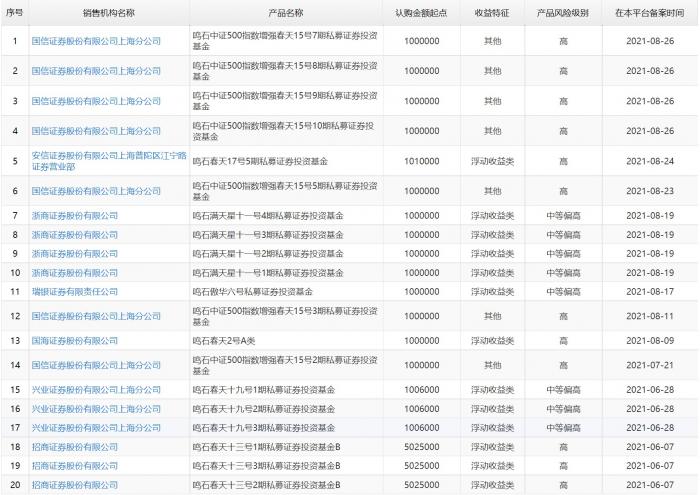700x495 pixels.
Task: Select product 鸣石中证500指数增强春天15号2期
Action: [x=285, y=366]
